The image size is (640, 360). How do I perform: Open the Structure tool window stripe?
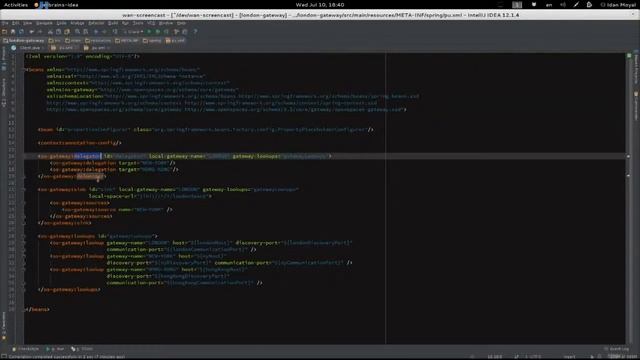tap(4, 92)
